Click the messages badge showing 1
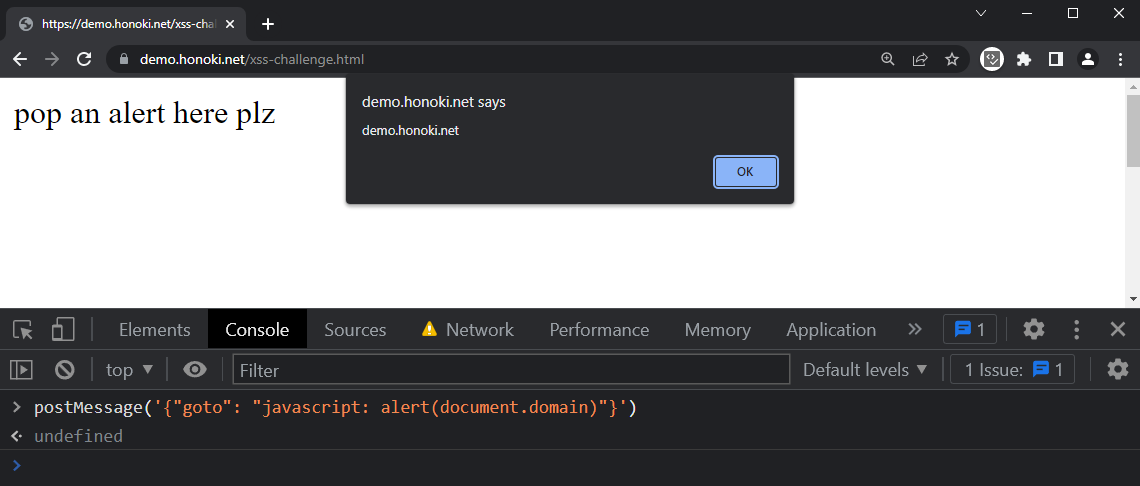1140x486 pixels. [969, 330]
